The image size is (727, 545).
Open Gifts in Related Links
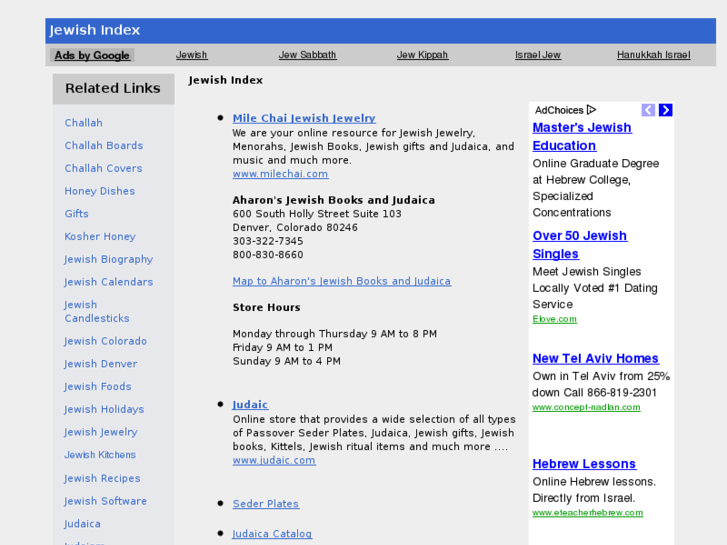click(77, 214)
